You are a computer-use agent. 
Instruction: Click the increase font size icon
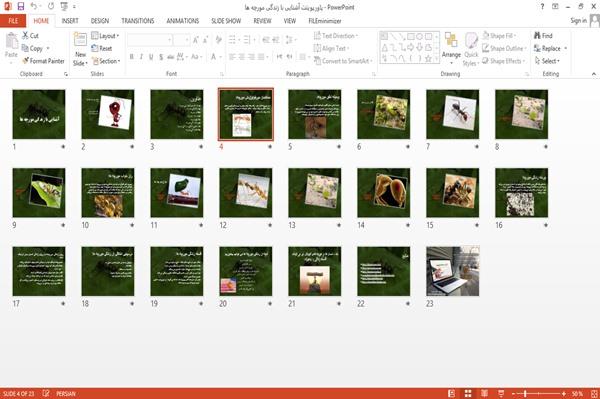(x=196, y=40)
